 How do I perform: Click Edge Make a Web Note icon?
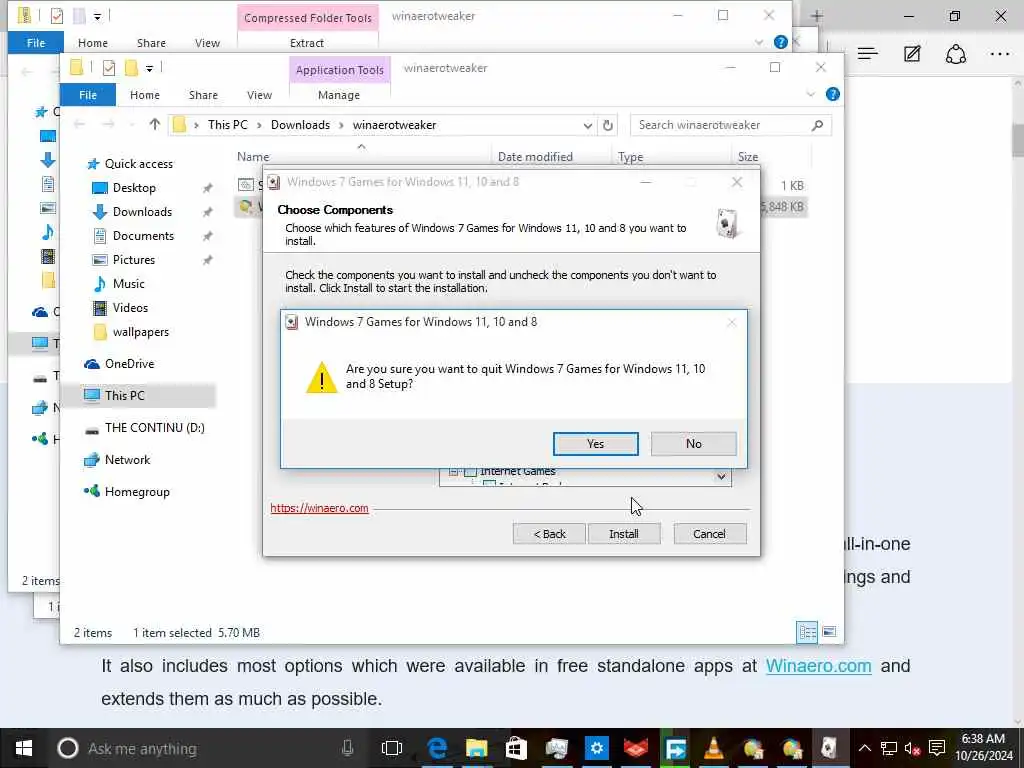click(912, 54)
